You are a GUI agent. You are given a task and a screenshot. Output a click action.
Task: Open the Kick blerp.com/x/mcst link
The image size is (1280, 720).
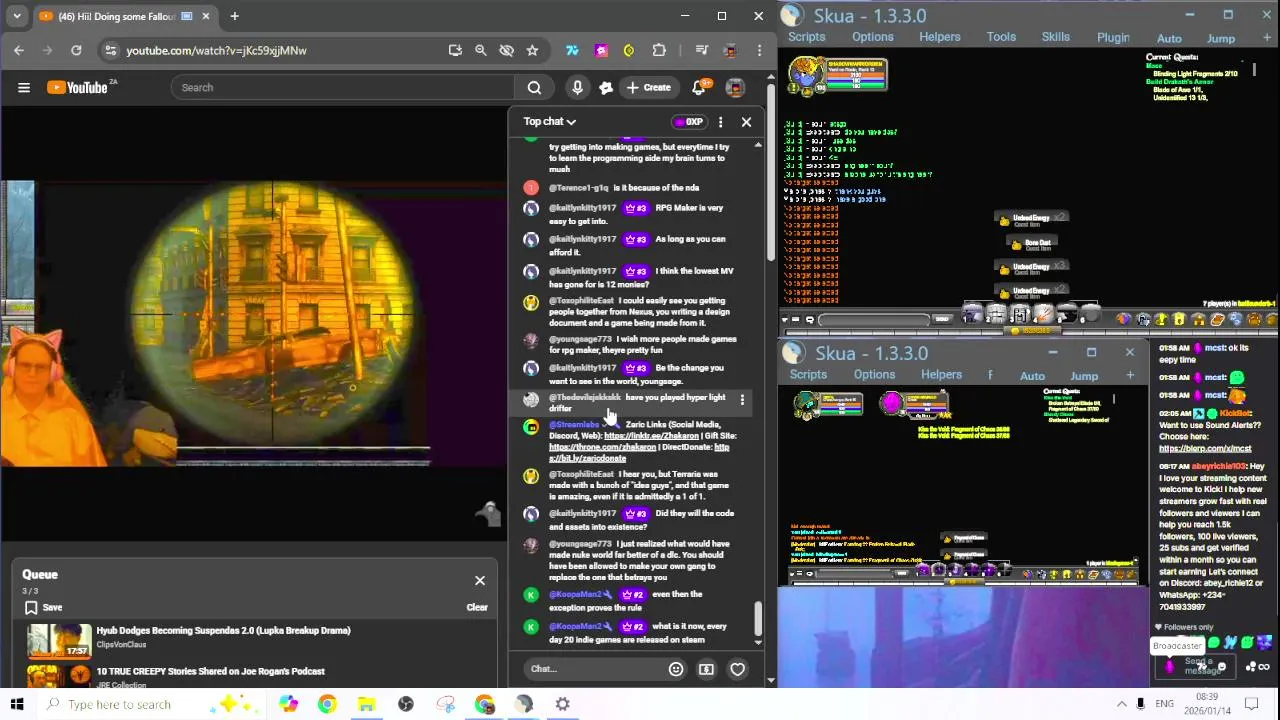point(1205,448)
